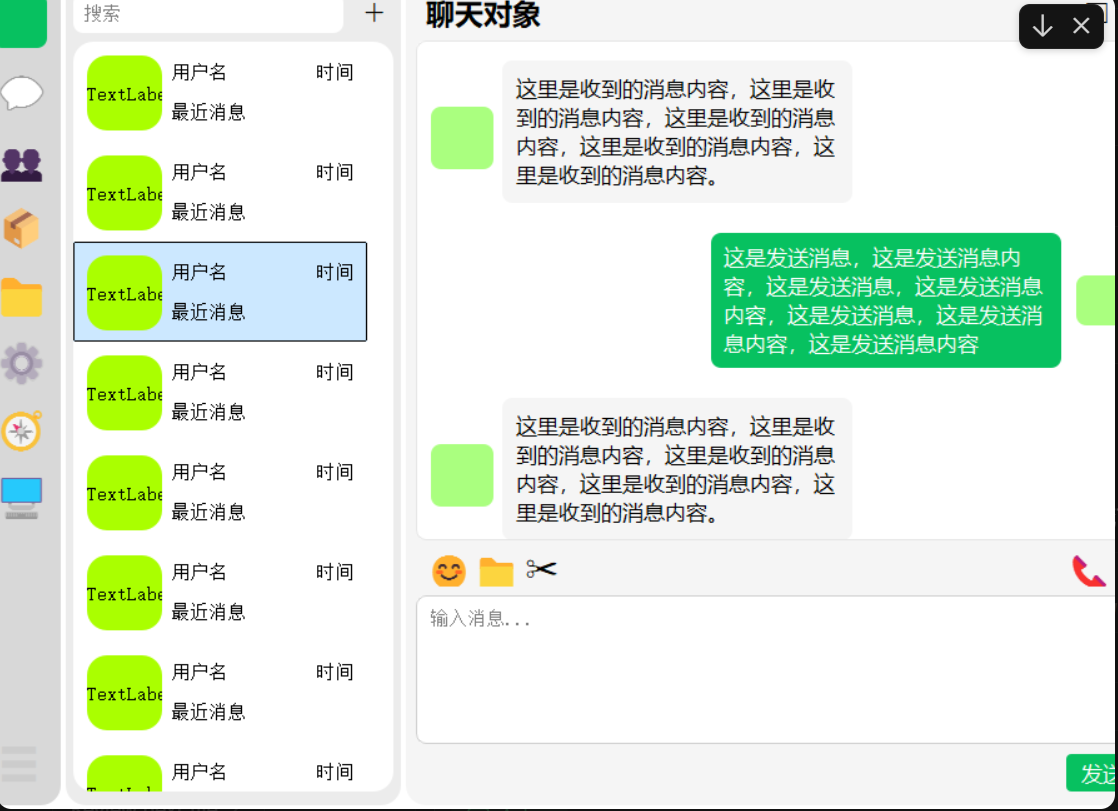Open the contacts panel
The image size is (1118, 811).
point(22,164)
